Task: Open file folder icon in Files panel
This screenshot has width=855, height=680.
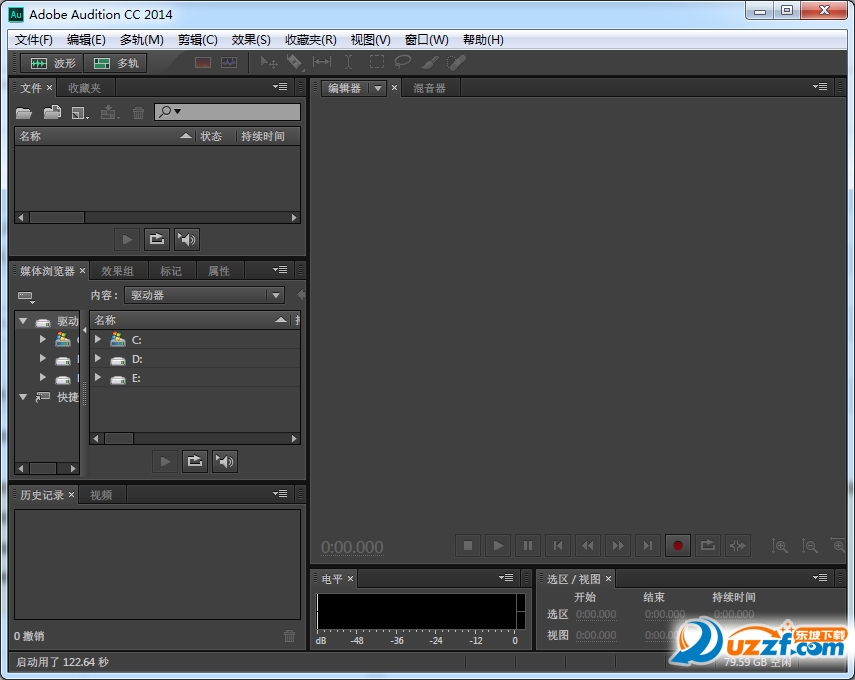Action: tap(23, 113)
